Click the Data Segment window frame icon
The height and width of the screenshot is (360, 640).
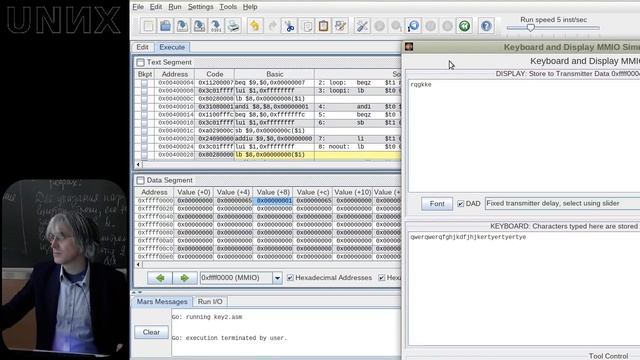140,180
